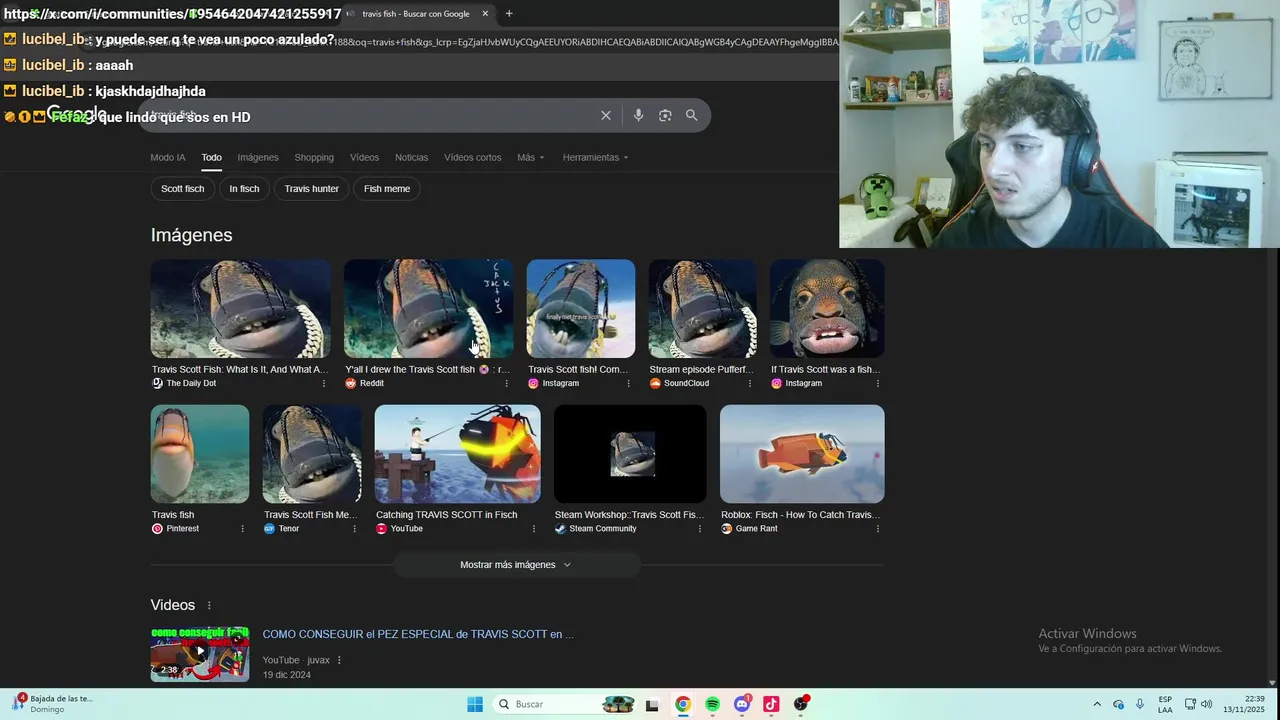Start voice search with the microphone icon
The image size is (1280, 720).
point(638,116)
